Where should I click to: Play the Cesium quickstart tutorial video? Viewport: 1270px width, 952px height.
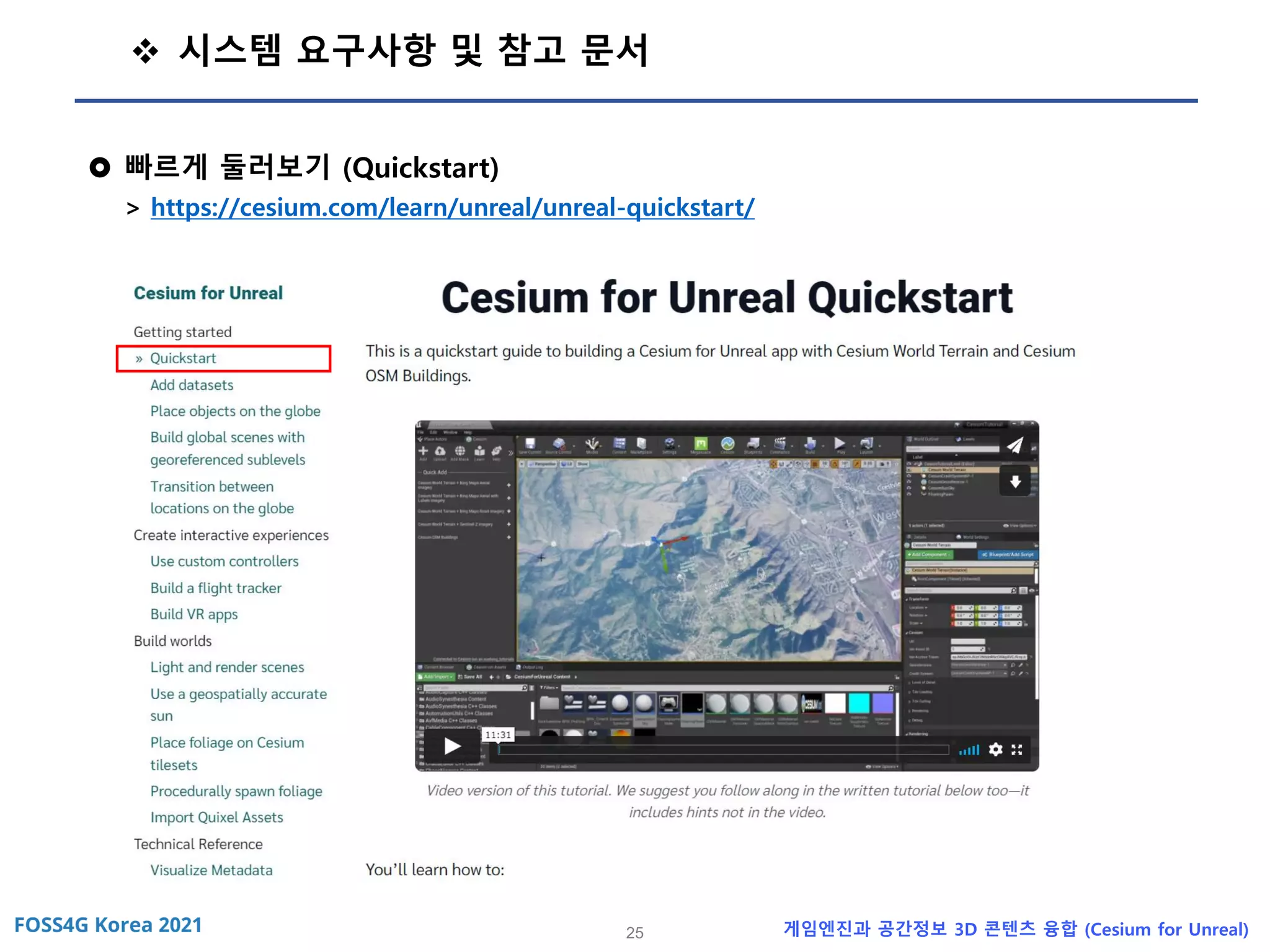[452, 746]
